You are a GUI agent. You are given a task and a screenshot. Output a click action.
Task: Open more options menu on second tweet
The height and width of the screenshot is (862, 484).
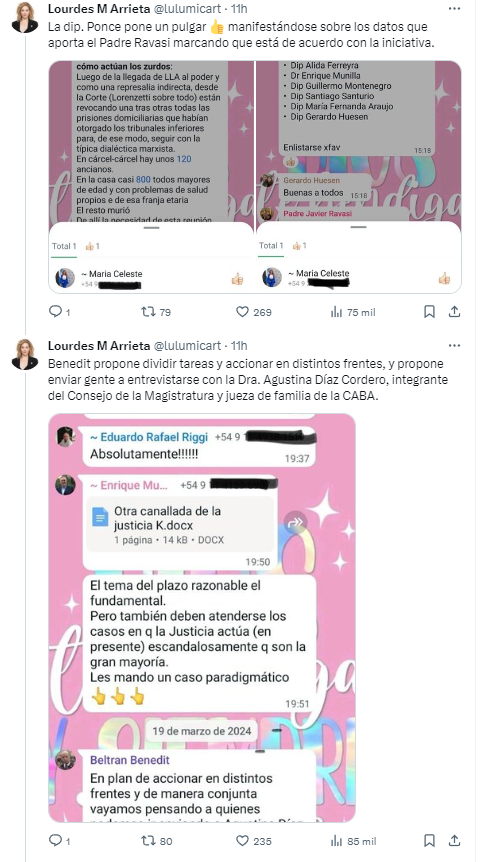click(x=454, y=345)
